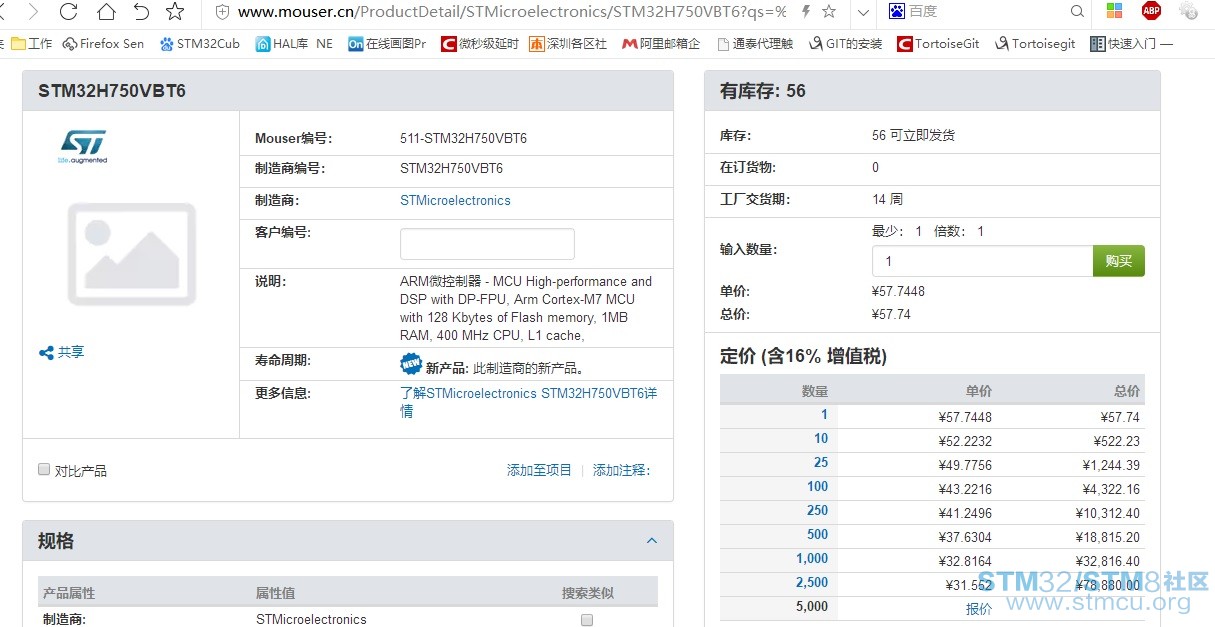Screen dimensions: 1215x627
Task: Open the address bar dropdown chevron
Action: point(864,12)
